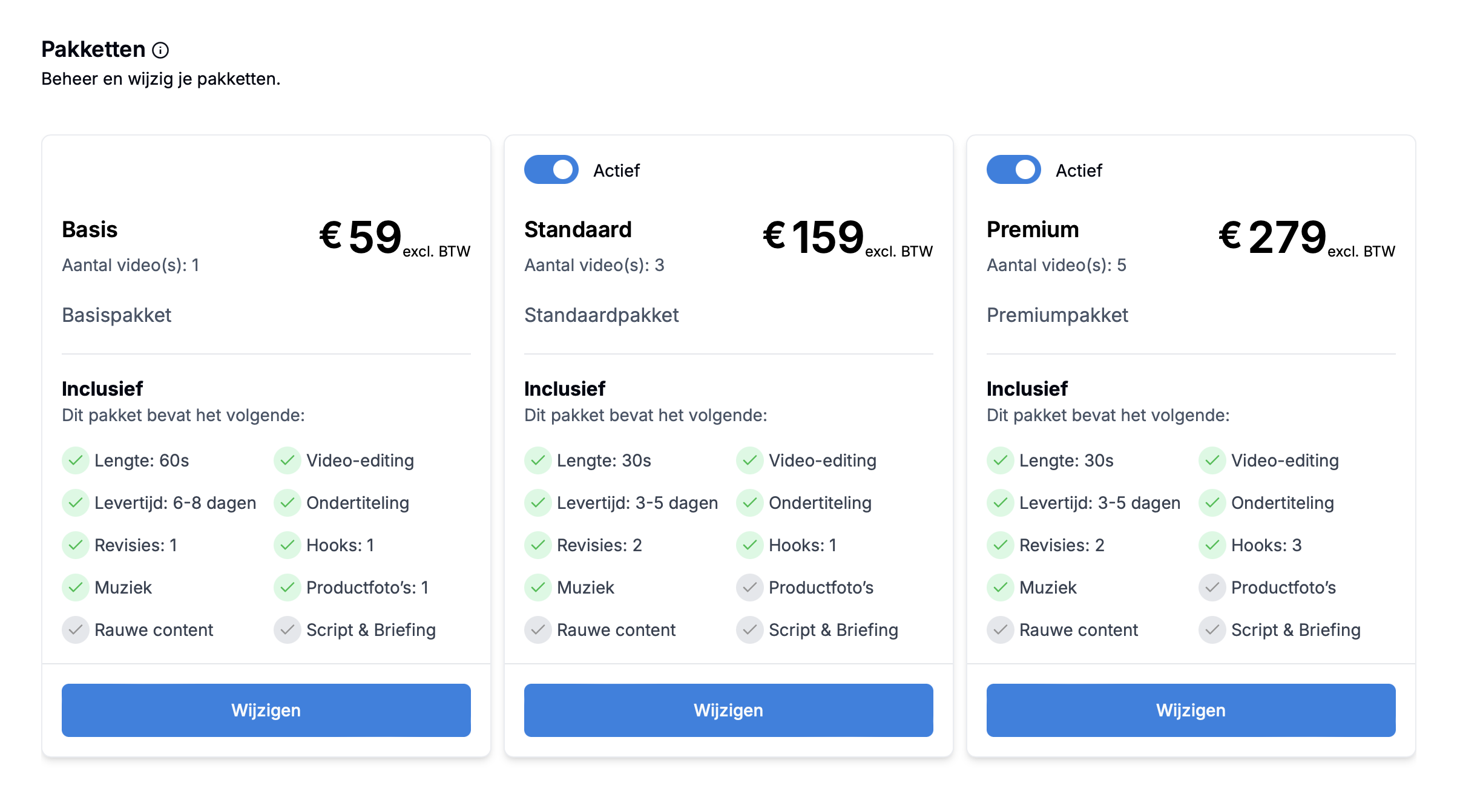Click the gray check for Basis Script & Briefing
Viewport: 1460px width, 812px height.
click(x=288, y=630)
